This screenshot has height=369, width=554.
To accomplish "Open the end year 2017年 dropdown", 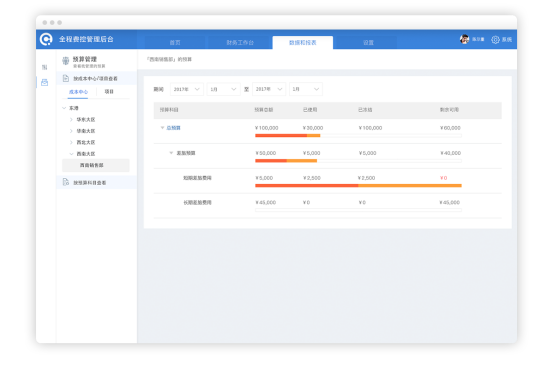I will click(269, 89).
